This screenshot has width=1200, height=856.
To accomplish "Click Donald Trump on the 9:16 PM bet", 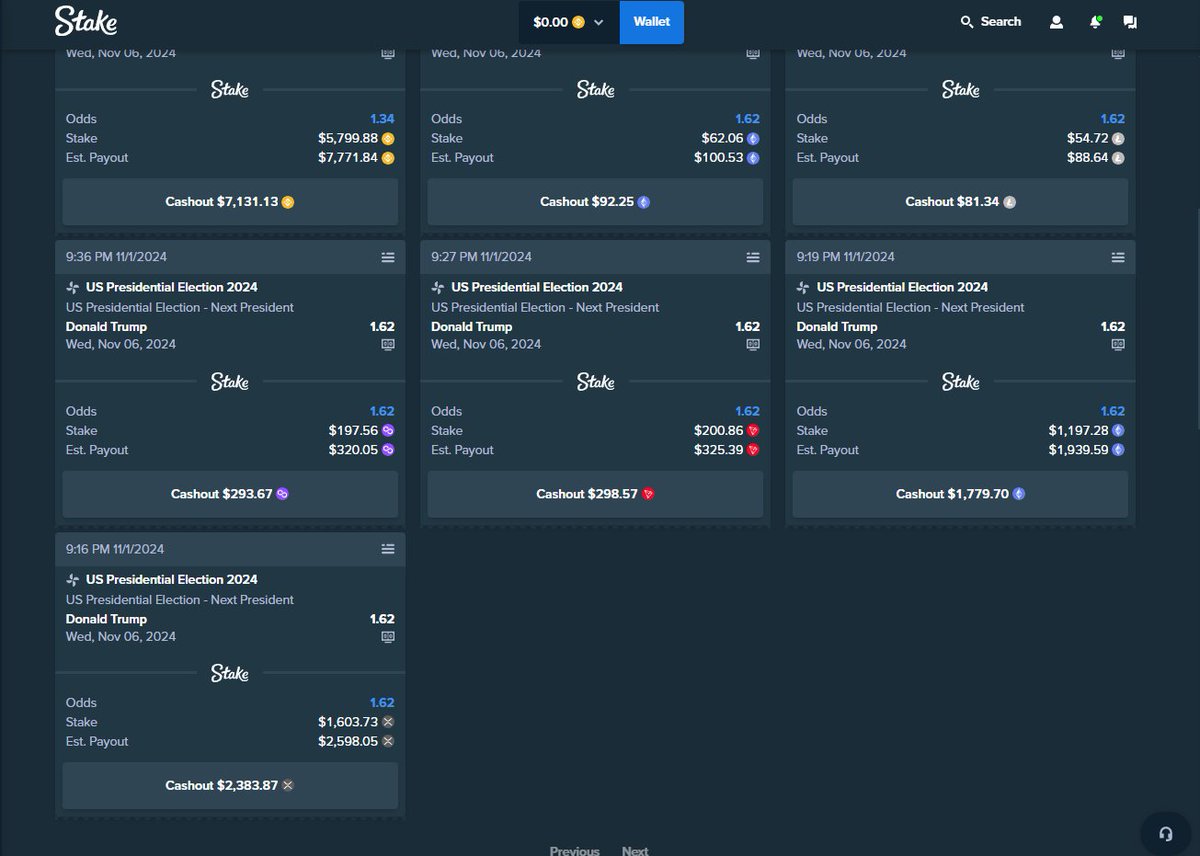I will tap(106, 619).
